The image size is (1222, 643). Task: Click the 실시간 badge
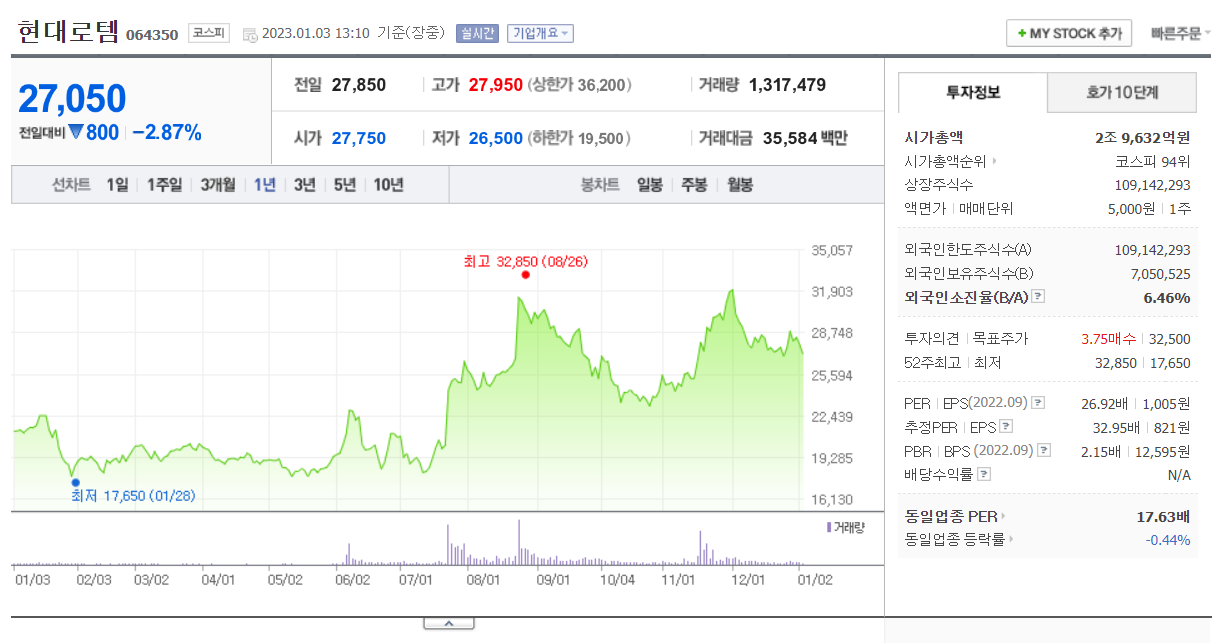pos(477,33)
